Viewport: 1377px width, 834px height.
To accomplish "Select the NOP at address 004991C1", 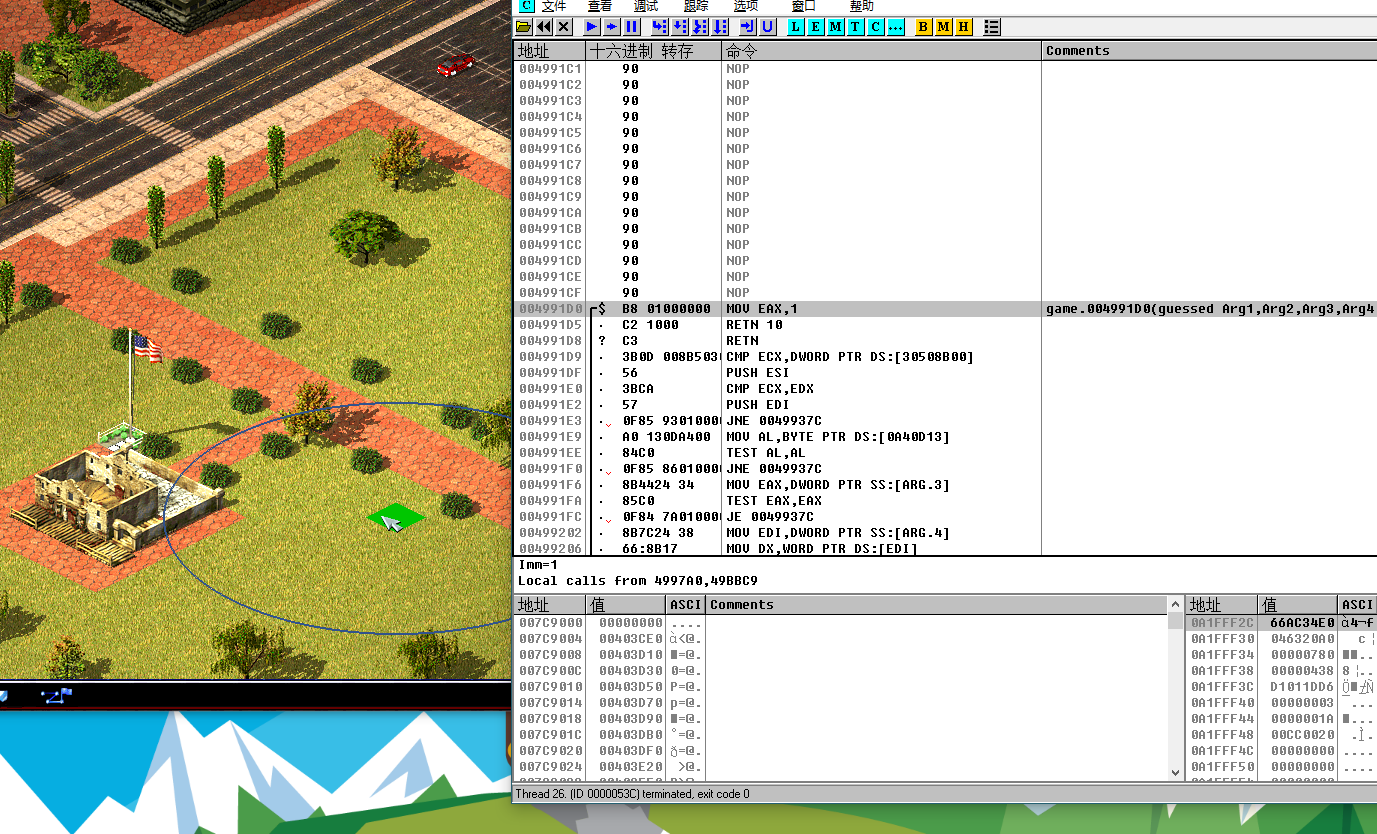I will tap(945, 69).
